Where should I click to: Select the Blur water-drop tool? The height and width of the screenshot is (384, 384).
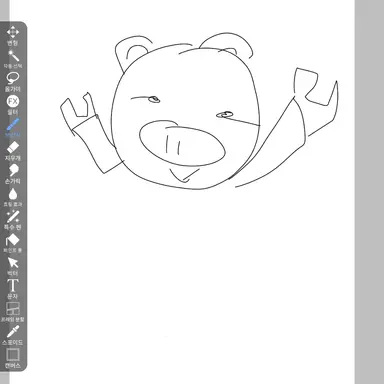13,197
